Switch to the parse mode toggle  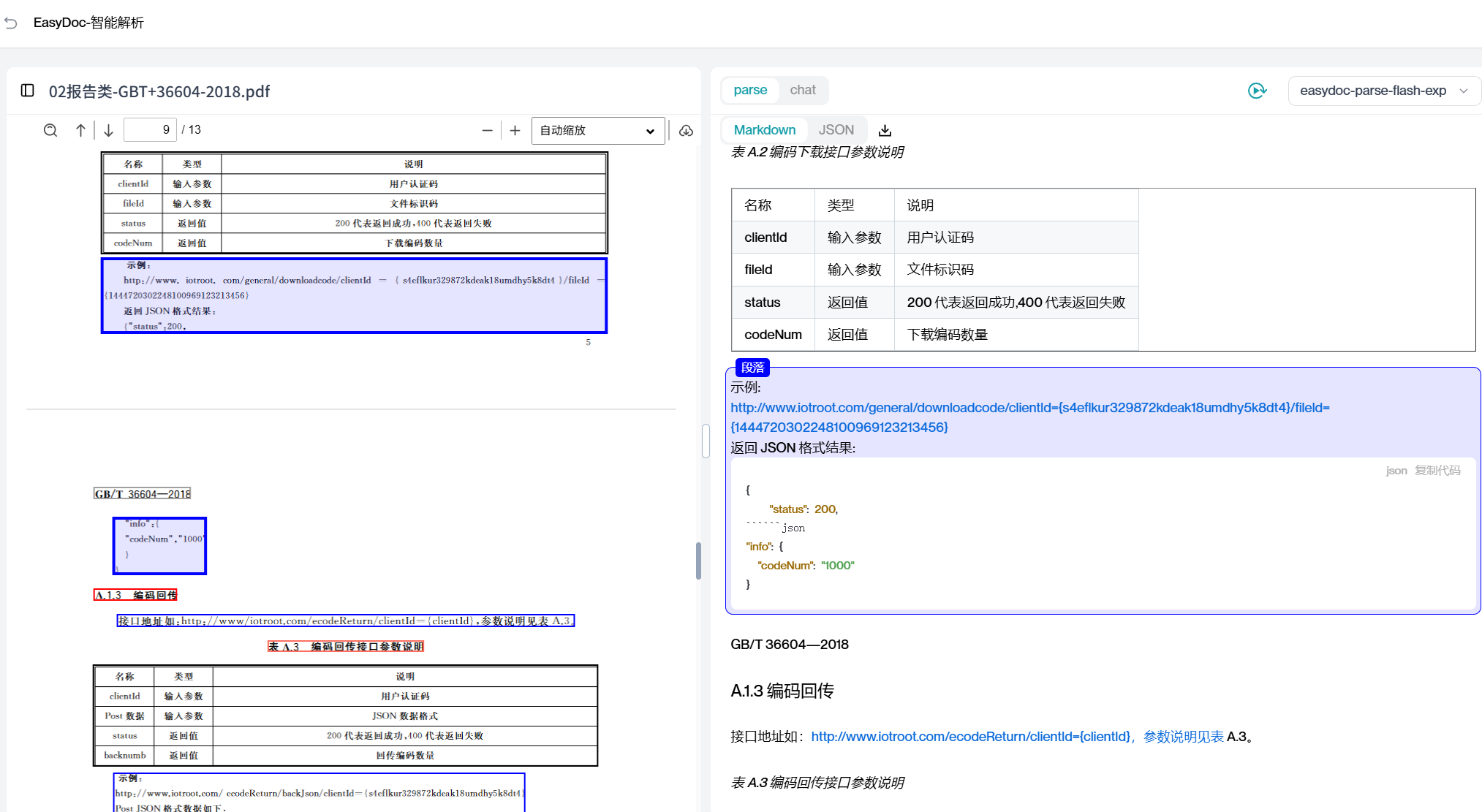750,90
